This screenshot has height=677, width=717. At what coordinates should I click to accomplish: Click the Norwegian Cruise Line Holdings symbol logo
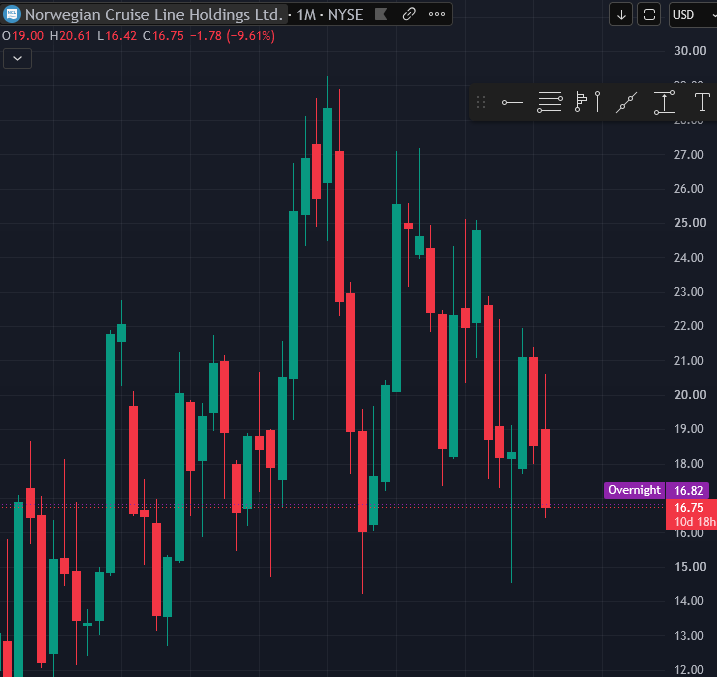[12, 14]
